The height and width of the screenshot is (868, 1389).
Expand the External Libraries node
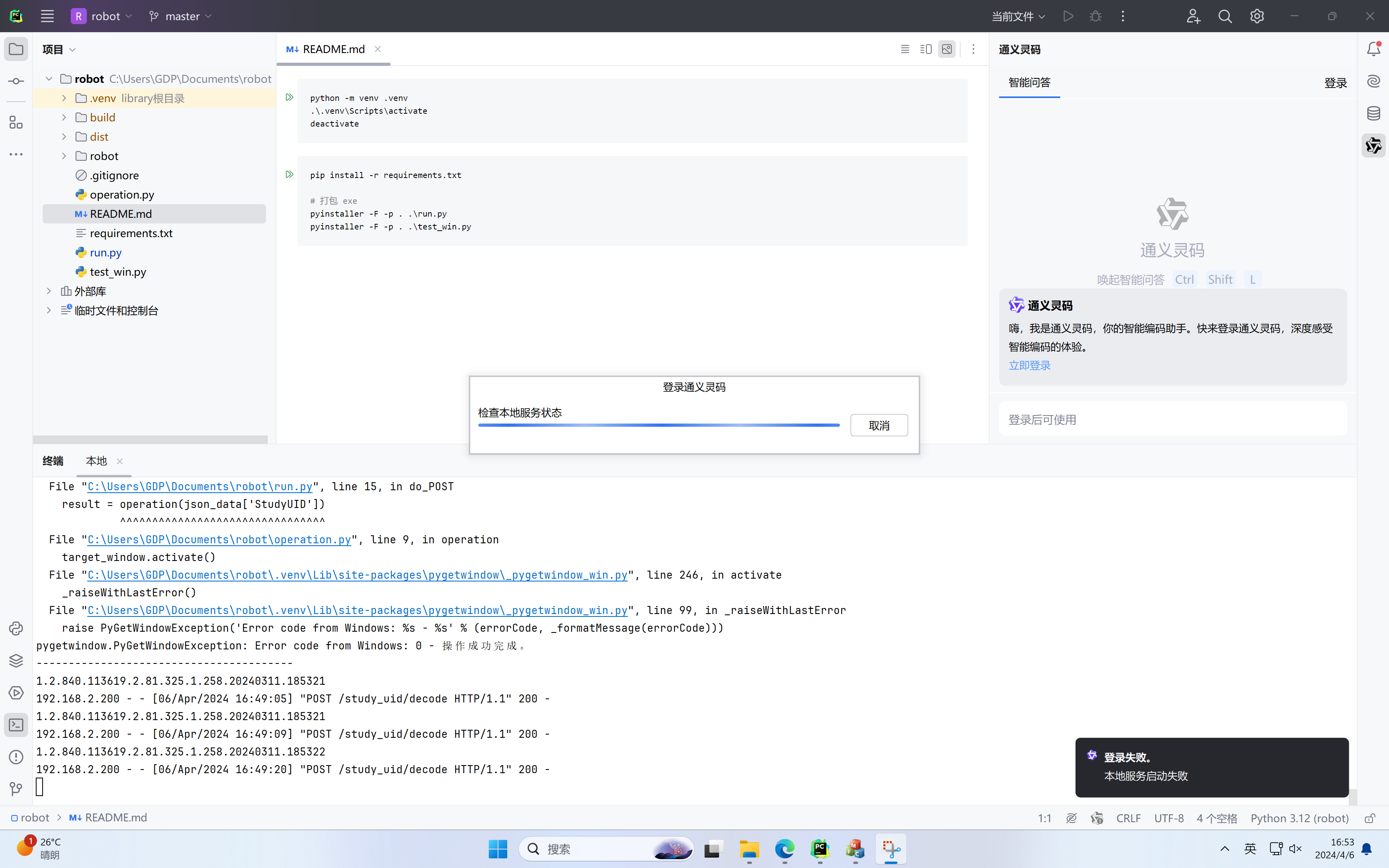coord(49,291)
